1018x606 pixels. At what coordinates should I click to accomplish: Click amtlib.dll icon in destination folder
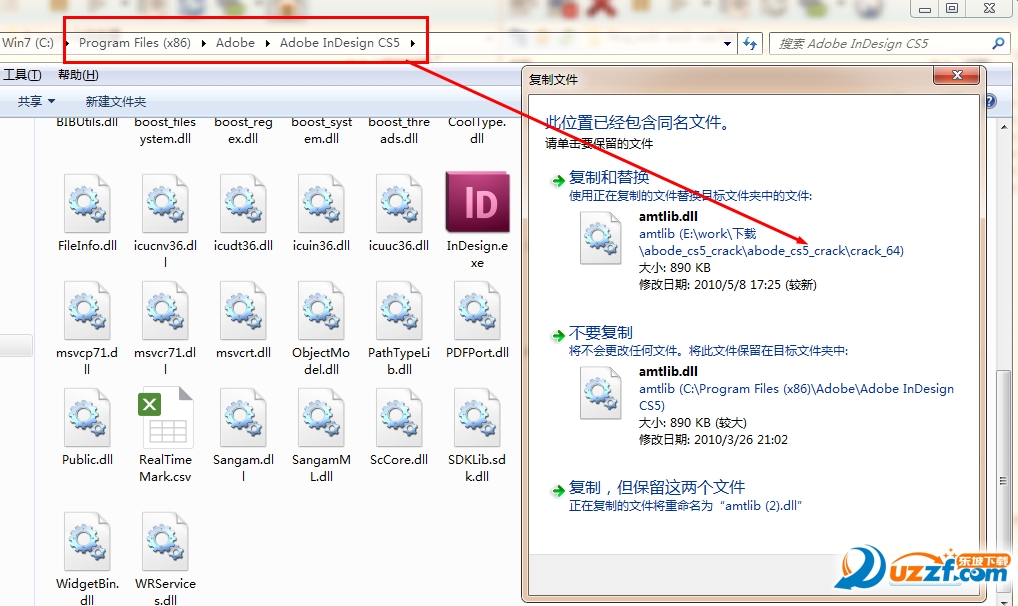pos(601,392)
